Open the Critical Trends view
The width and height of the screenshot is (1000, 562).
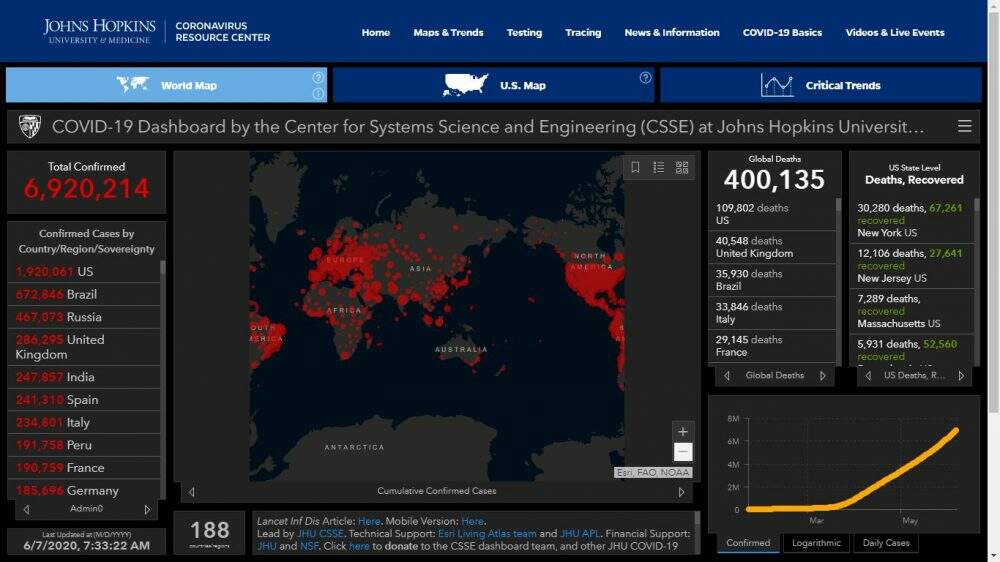click(x=820, y=86)
